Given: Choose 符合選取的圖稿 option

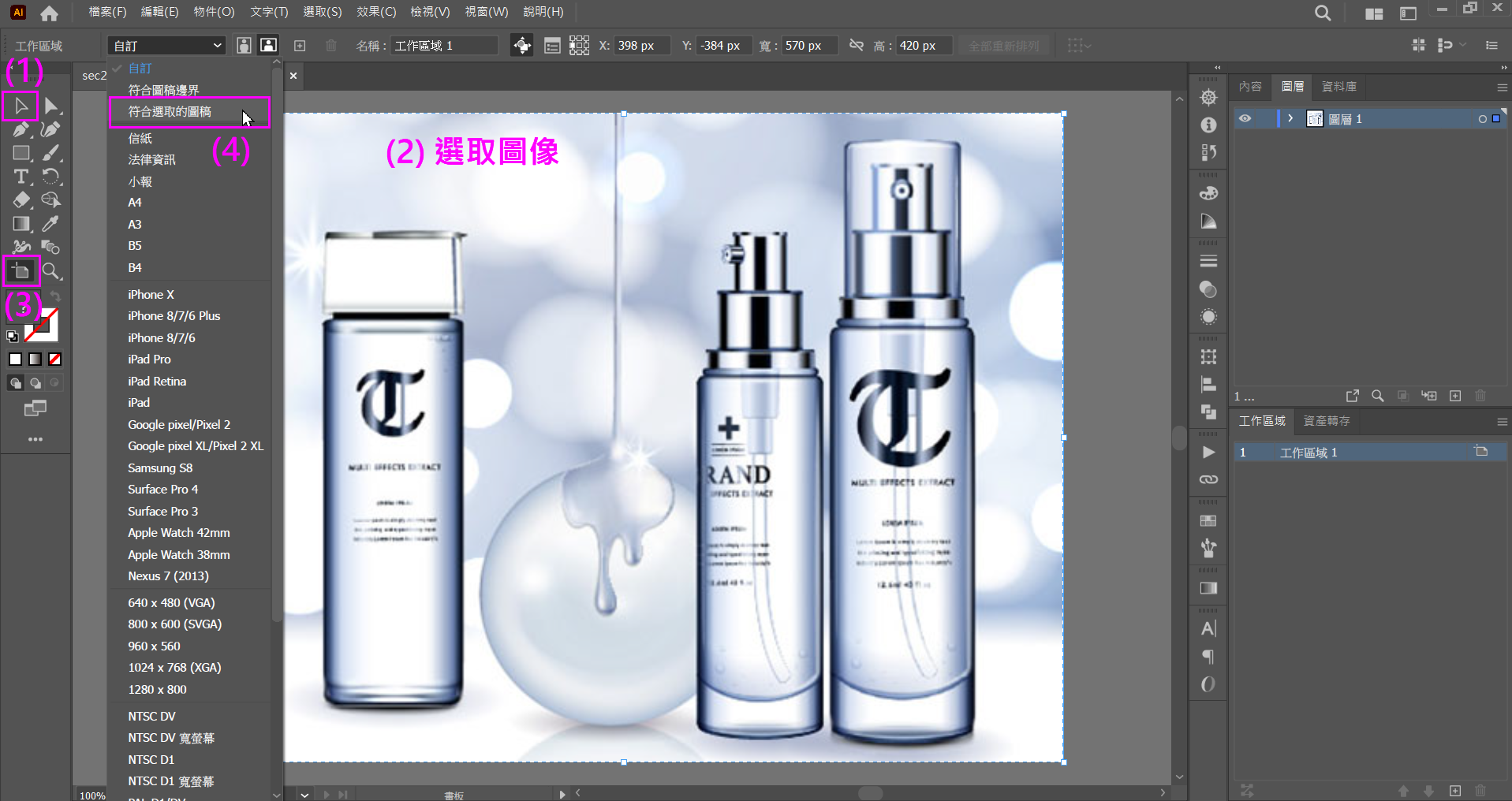Looking at the screenshot, I should coord(170,112).
